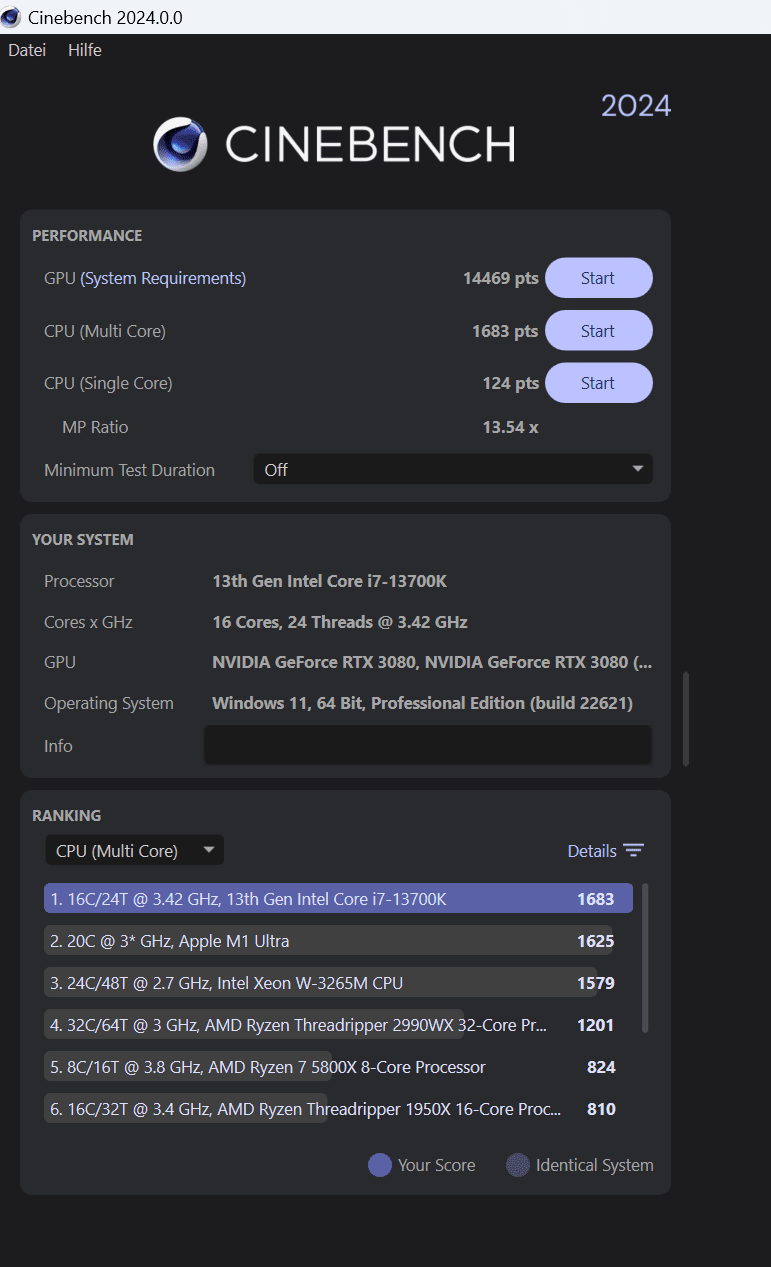The image size is (771, 1267).
Task: Click the 124 pts single core score
Action: point(511,383)
